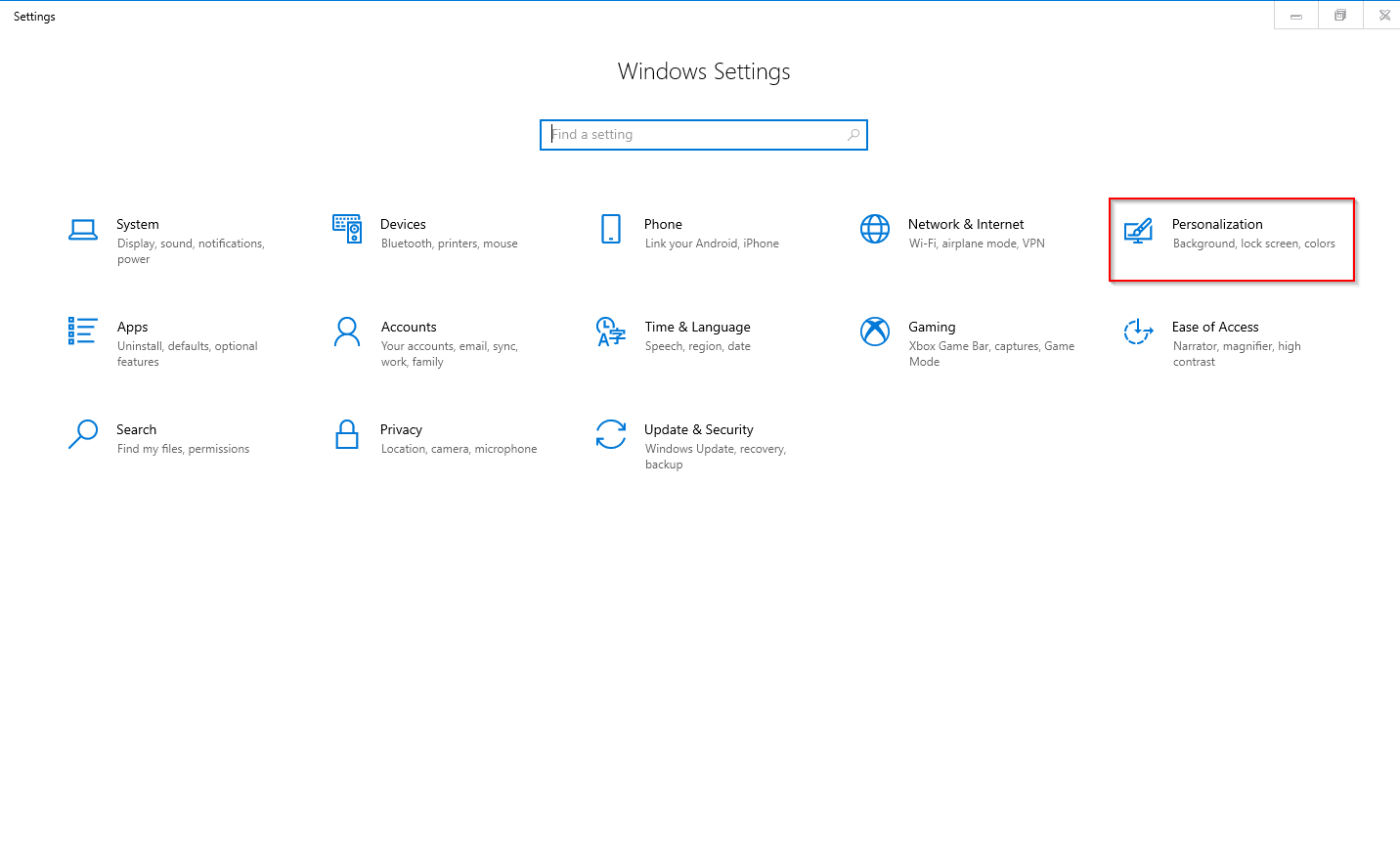The width and height of the screenshot is (1400, 841).
Task: Click 'Bluetooth, printers, mouse' description
Action: click(x=450, y=243)
